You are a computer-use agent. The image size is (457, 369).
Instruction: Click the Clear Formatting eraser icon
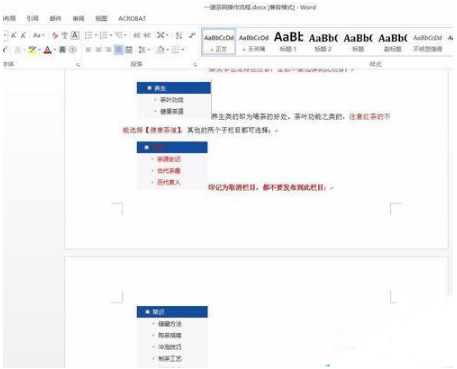click(55, 35)
